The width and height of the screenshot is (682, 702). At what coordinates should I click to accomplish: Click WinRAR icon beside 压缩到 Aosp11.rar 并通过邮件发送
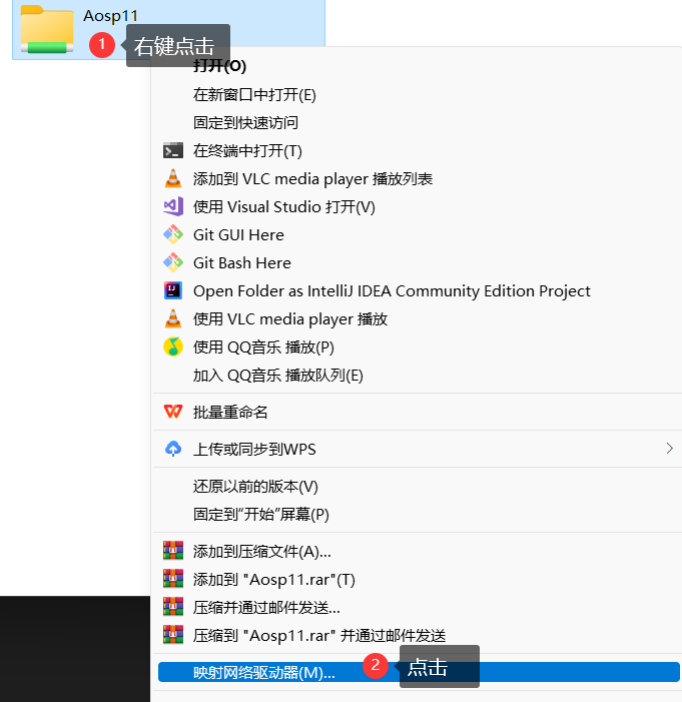173,635
